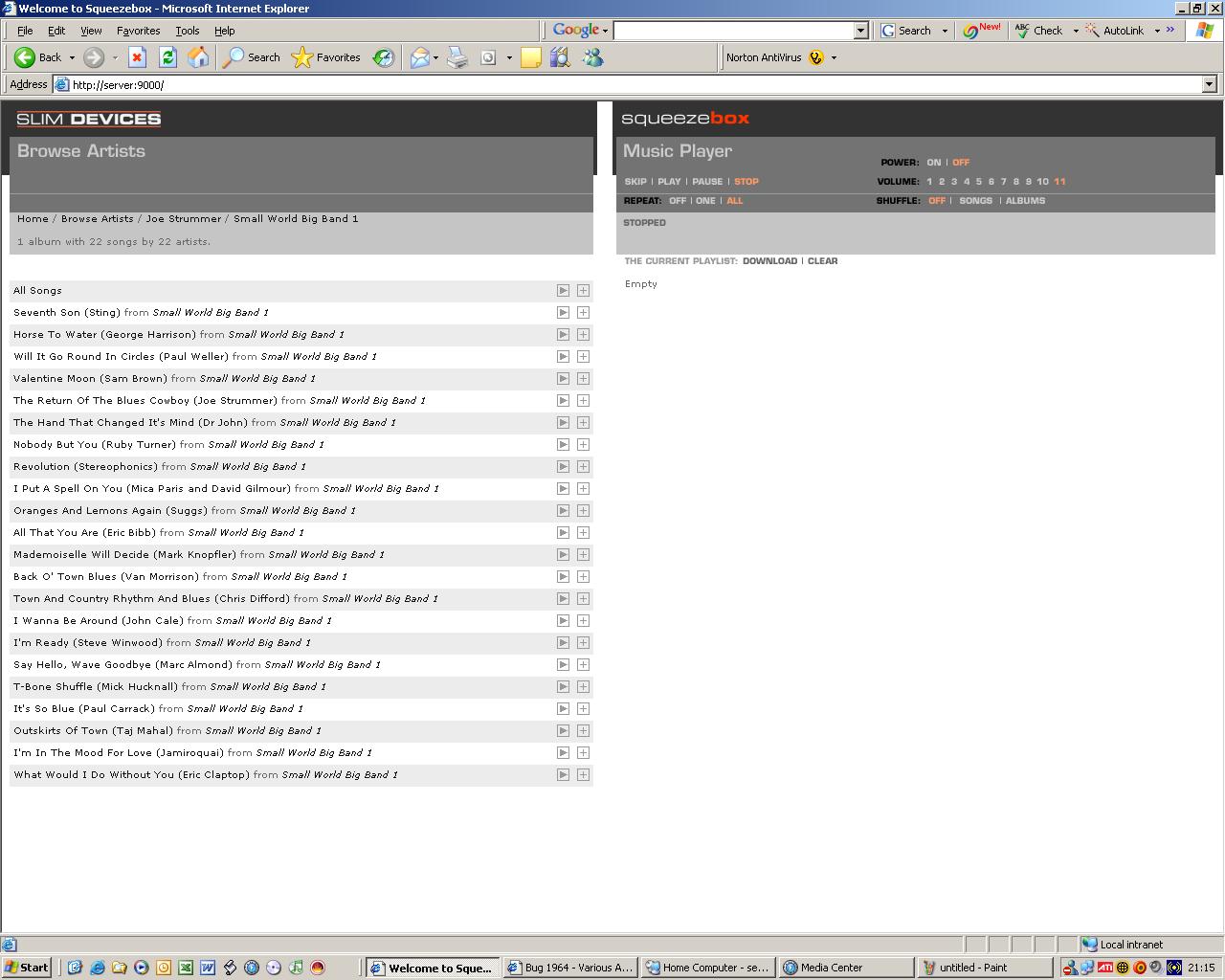Click CLEAR to empty the current playlist

tap(822, 261)
